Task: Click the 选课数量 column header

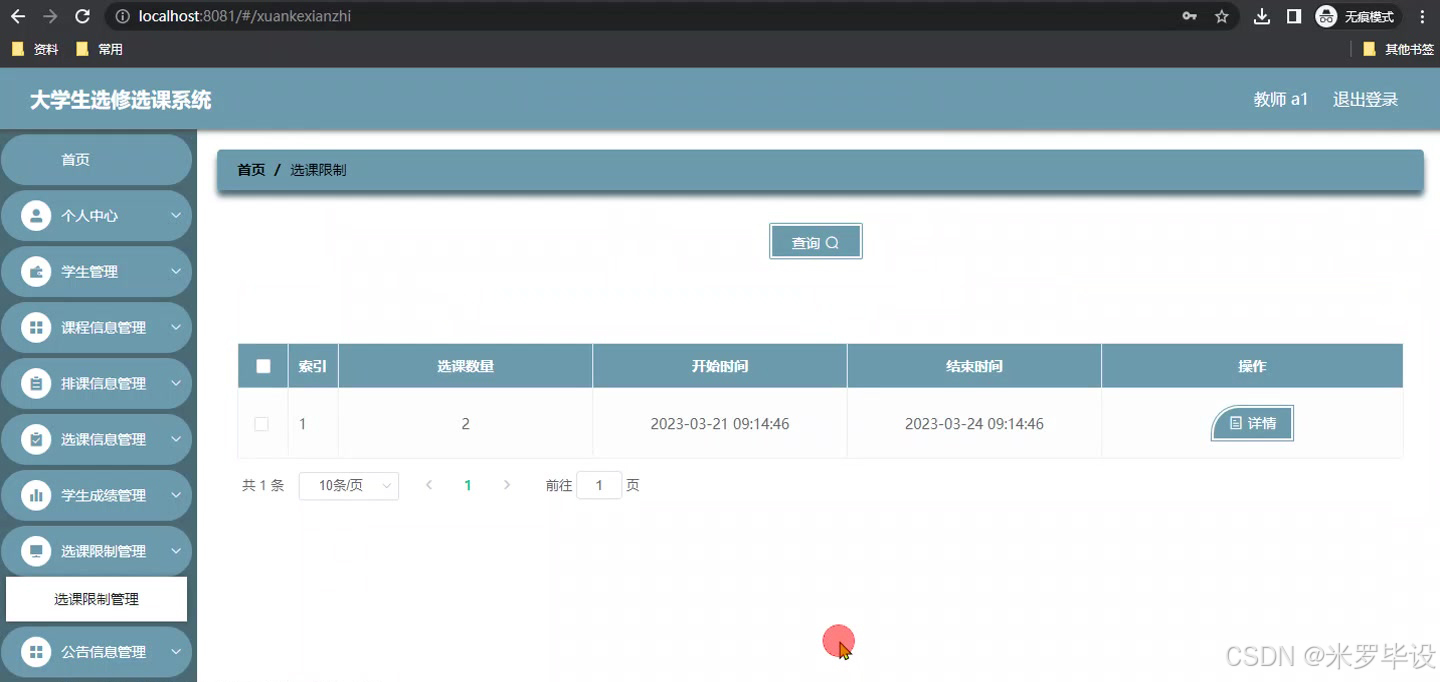Action: 465,366
